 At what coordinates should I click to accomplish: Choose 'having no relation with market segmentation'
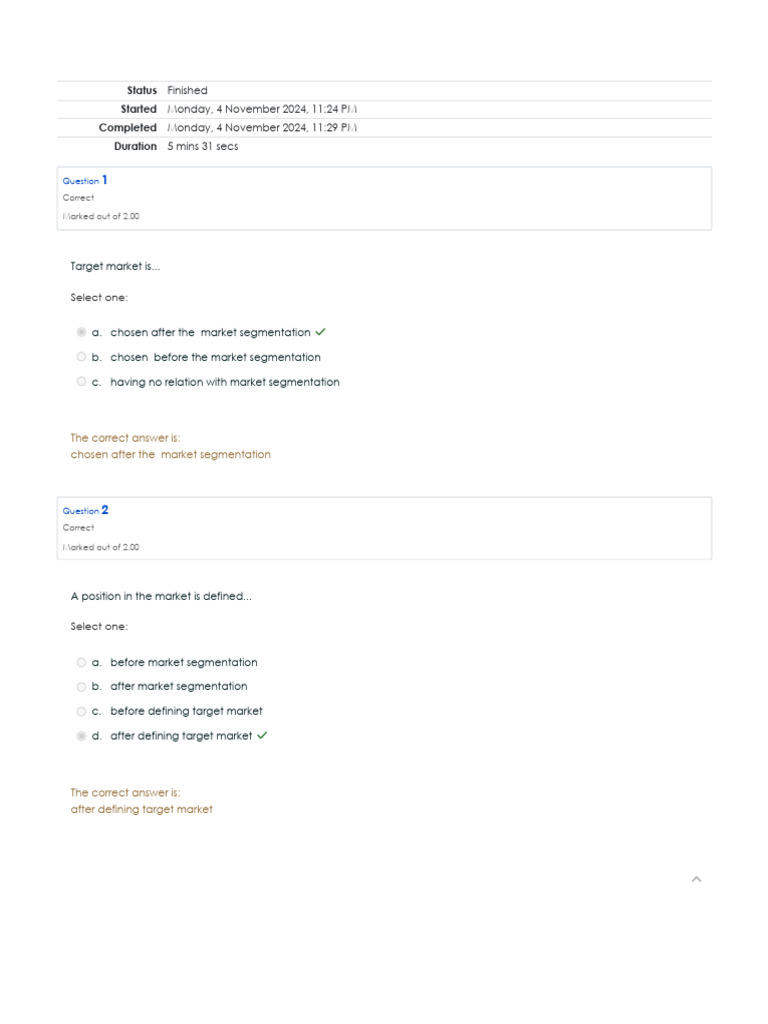click(81, 381)
